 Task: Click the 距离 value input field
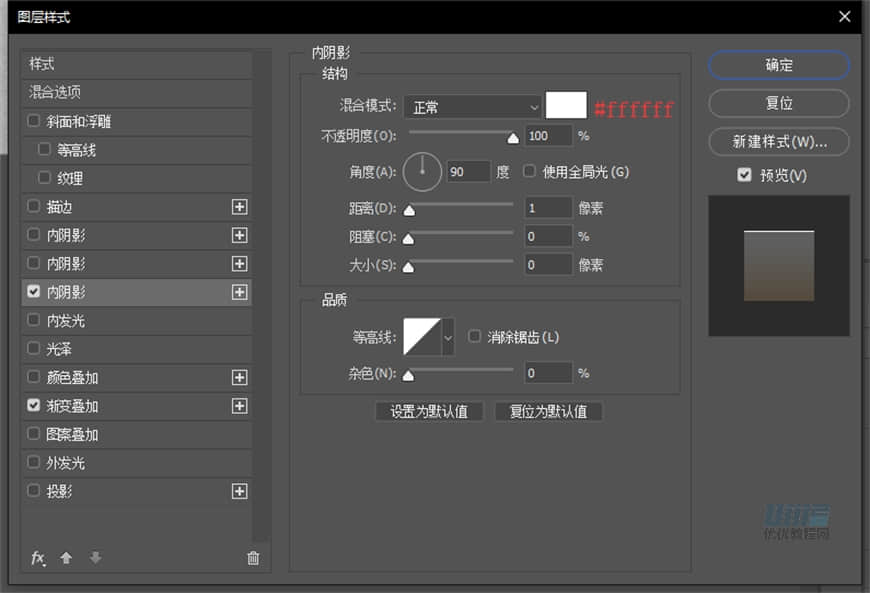[x=547, y=207]
